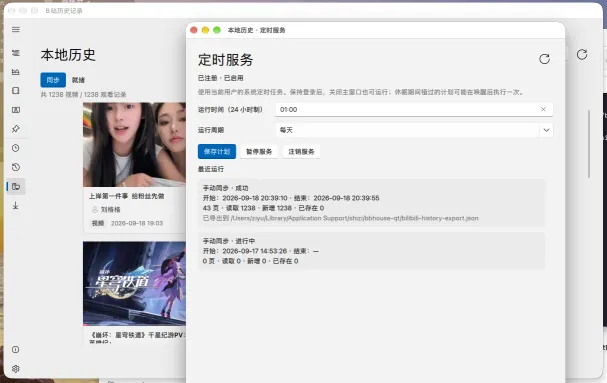Focus the 运行时间 input showing 01:00
The width and height of the screenshot is (607, 383).
coord(414,110)
